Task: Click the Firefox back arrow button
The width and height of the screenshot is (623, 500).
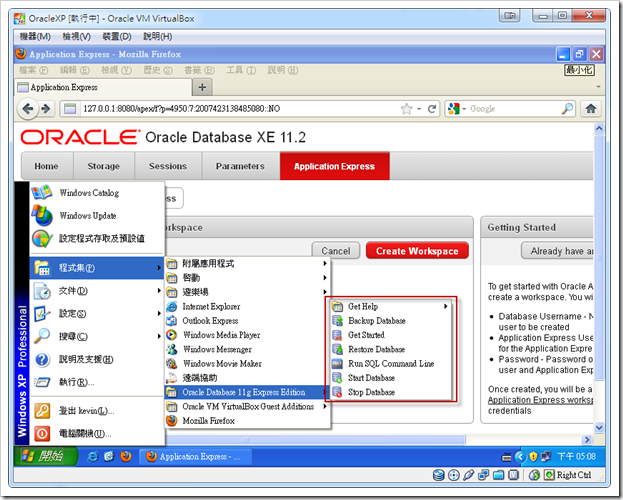Action: pyautogui.click(x=28, y=109)
